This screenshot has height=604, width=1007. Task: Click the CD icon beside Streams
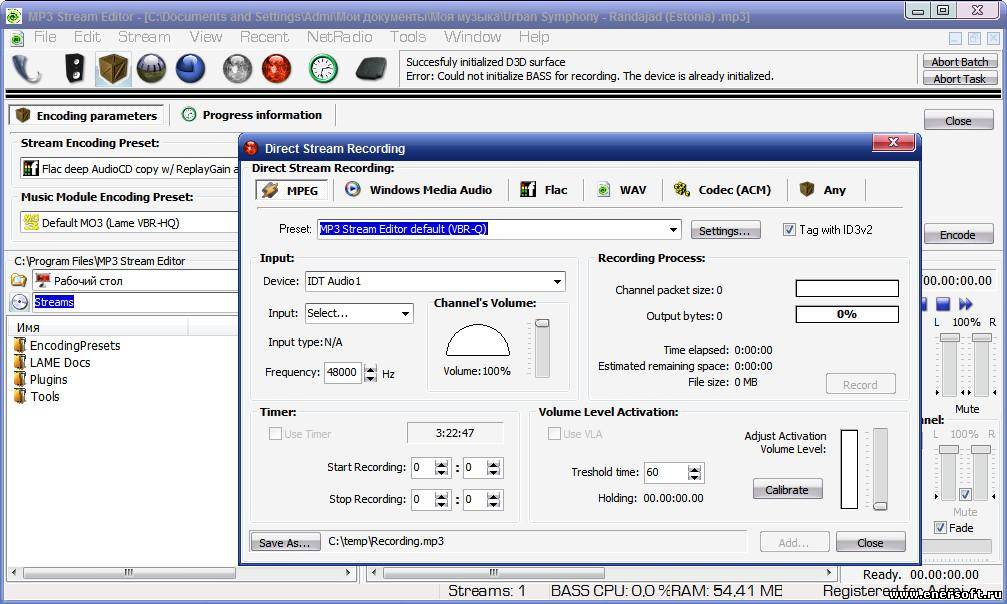point(19,302)
